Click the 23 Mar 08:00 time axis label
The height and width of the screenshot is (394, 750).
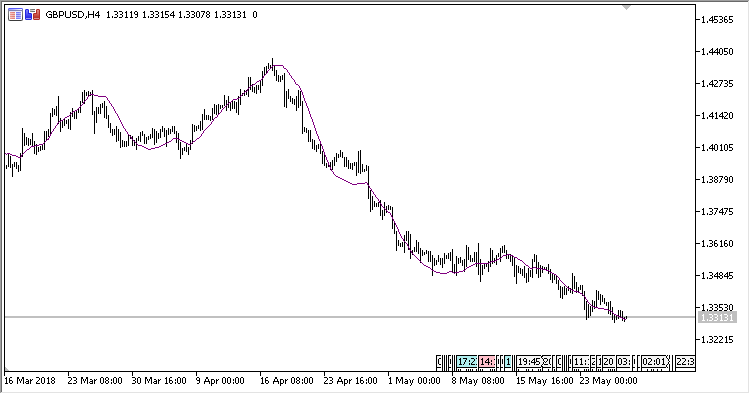point(95,381)
